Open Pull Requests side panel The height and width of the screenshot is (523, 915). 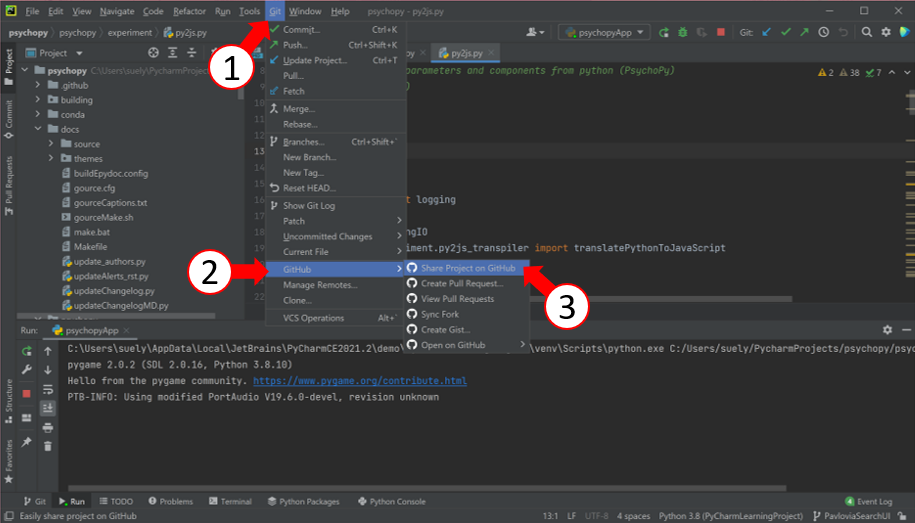(x=8, y=186)
